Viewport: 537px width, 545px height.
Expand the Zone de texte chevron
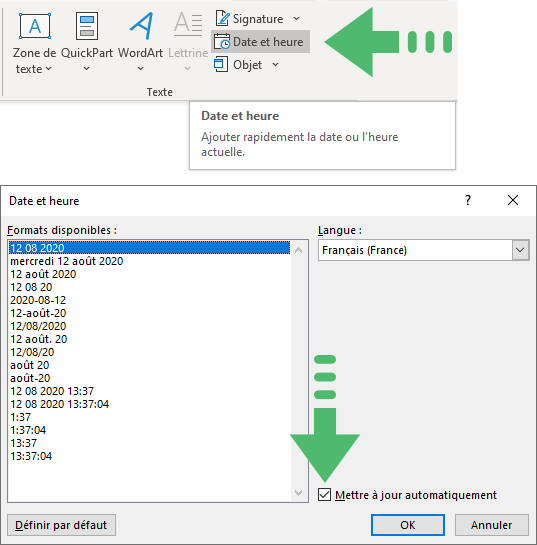click(49, 69)
